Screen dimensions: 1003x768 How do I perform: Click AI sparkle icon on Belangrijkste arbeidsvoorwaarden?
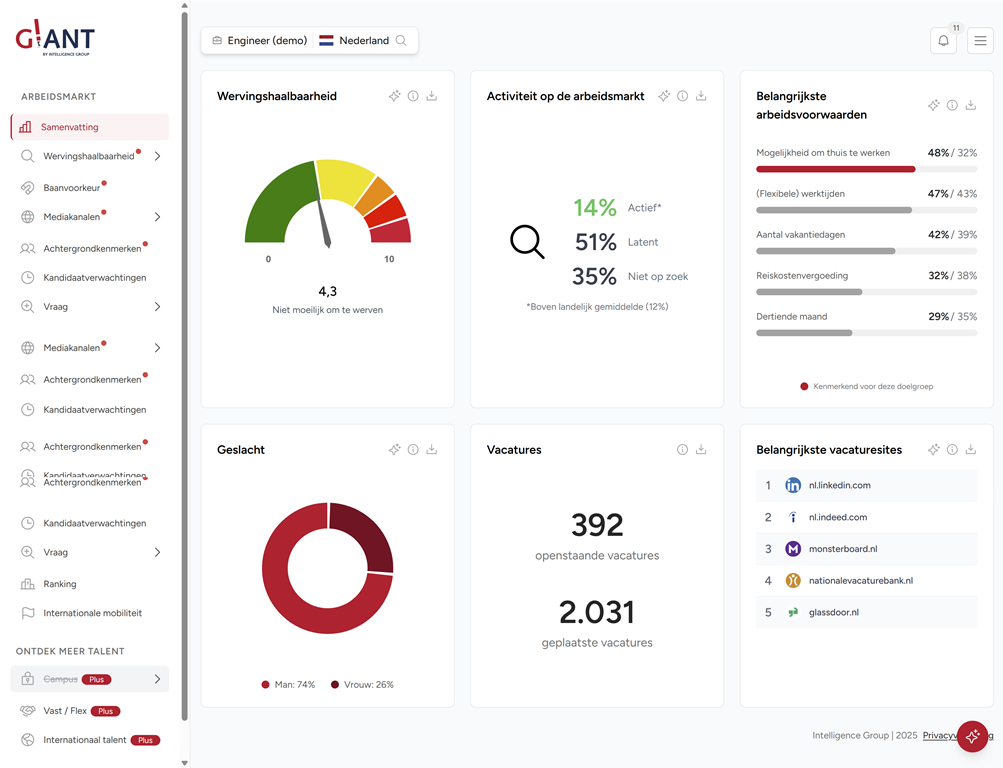(933, 105)
